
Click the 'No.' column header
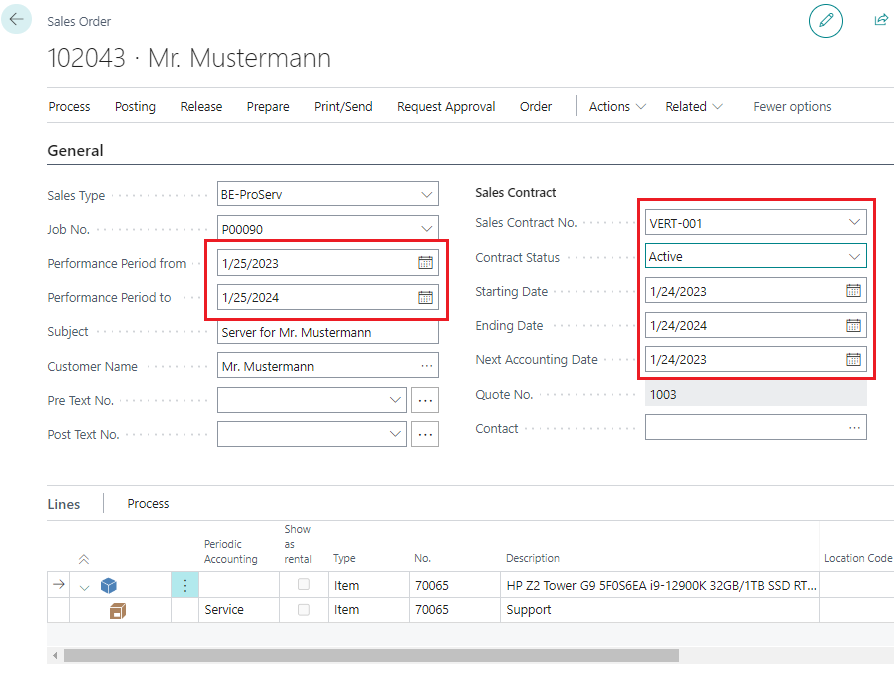point(422,558)
